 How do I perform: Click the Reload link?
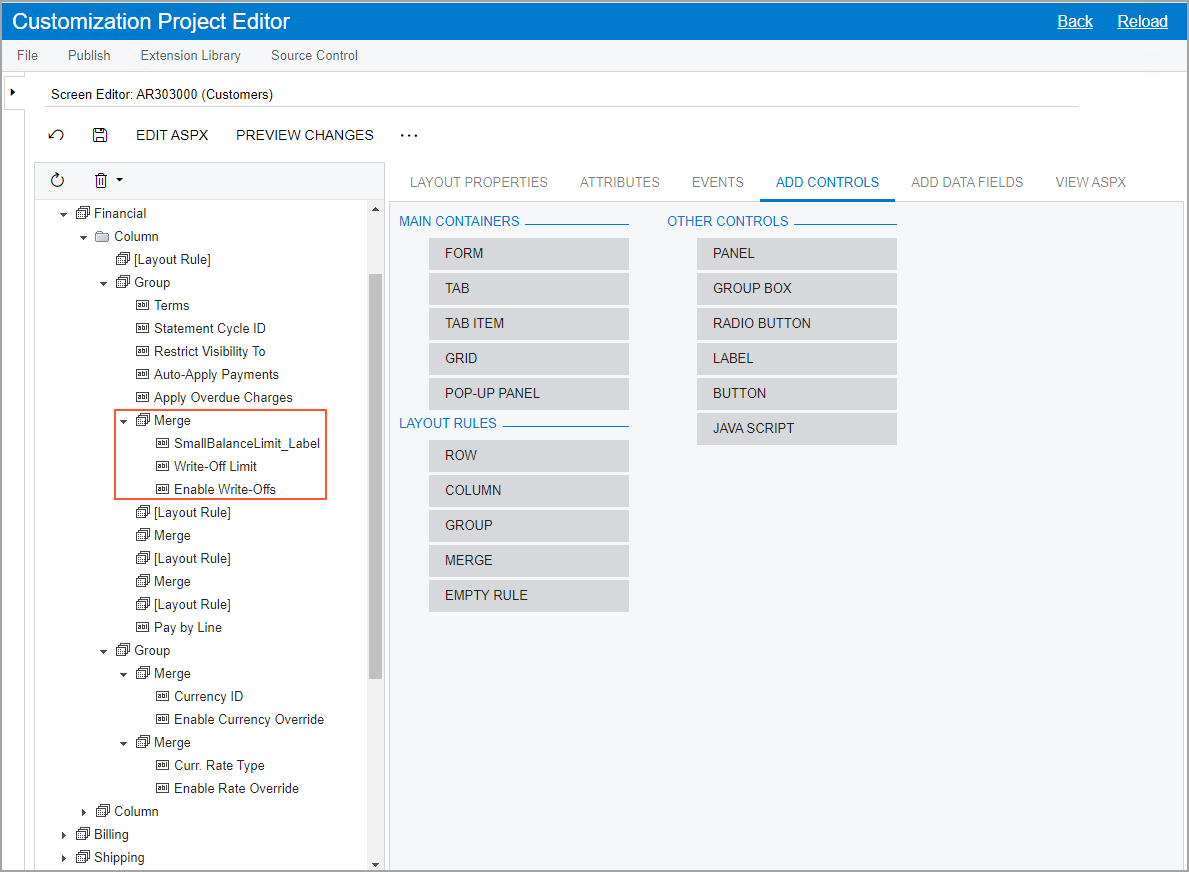coord(1142,21)
